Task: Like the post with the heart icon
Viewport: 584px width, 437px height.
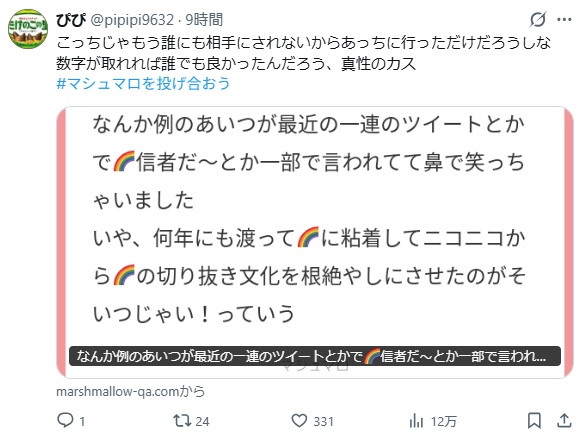Action: coord(299,421)
